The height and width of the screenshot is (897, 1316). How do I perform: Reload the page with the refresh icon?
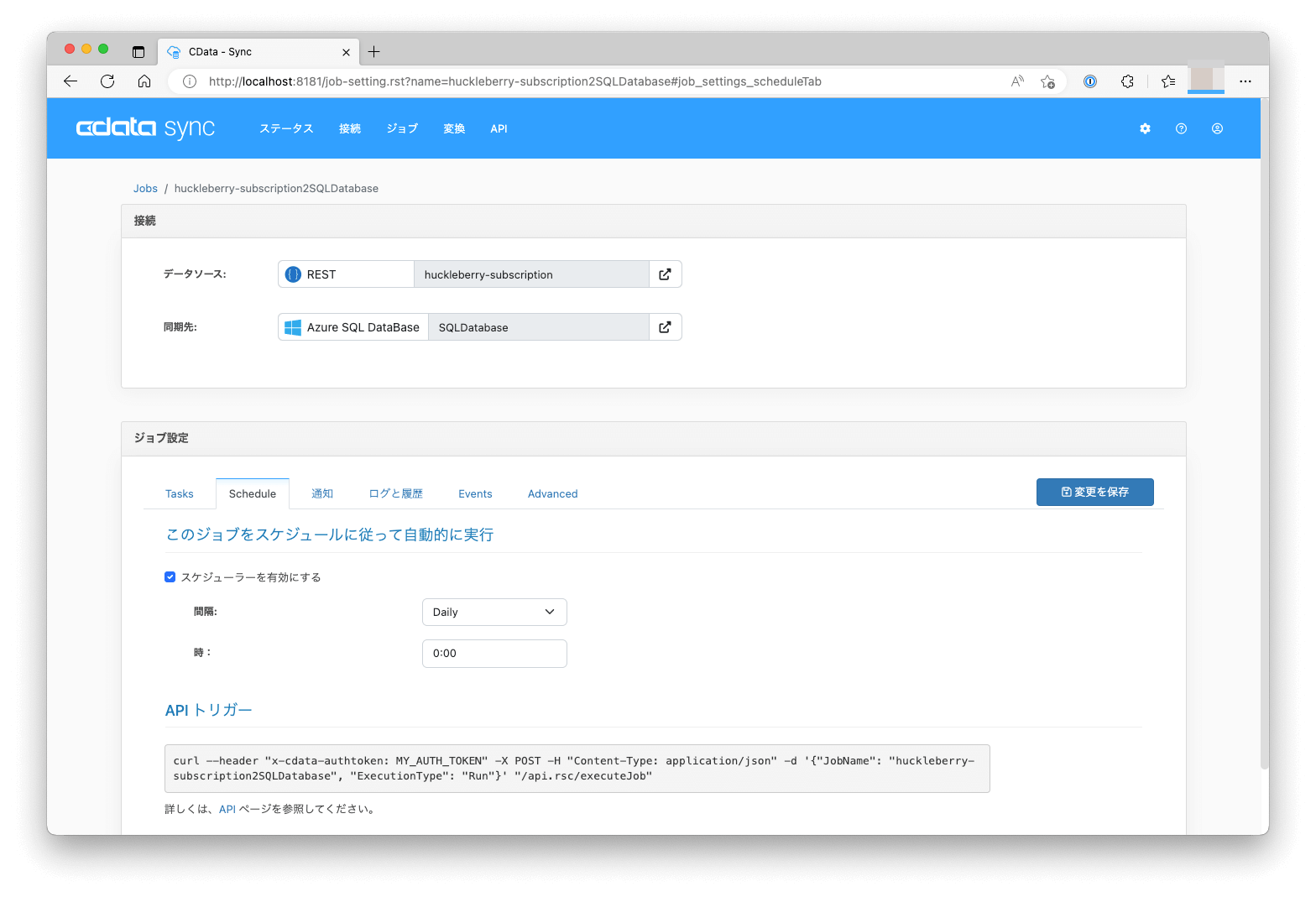click(x=107, y=81)
